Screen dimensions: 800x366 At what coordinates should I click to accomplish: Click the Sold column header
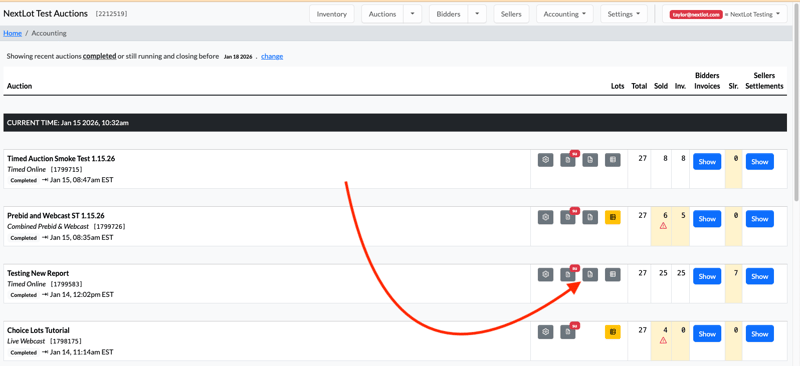click(661, 86)
